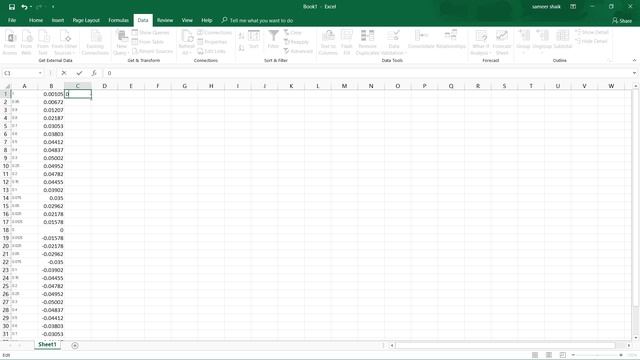Expand the formula bar
The image size is (640, 360).
coord(634,73)
